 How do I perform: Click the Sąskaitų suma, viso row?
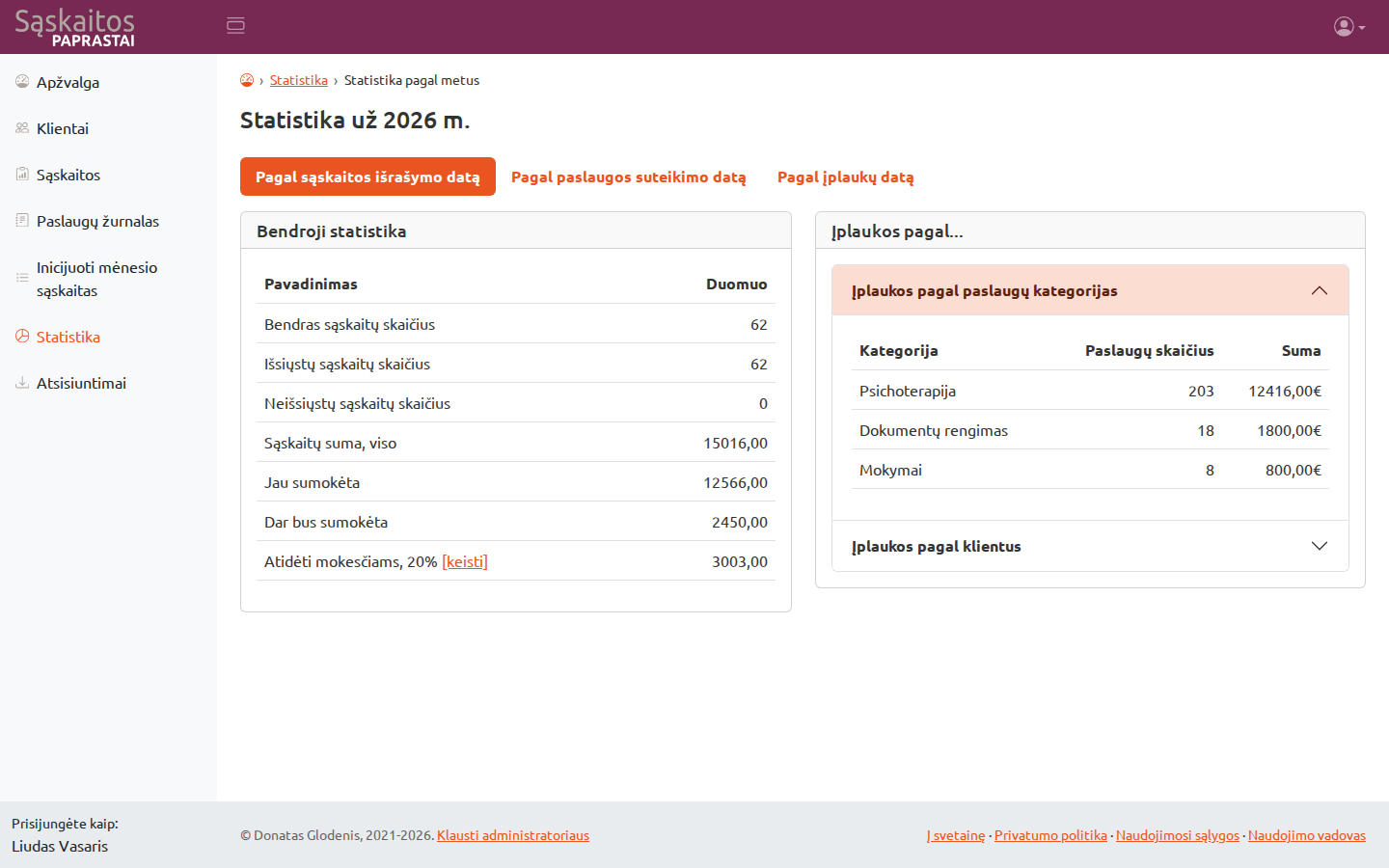(x=516, y=443)
